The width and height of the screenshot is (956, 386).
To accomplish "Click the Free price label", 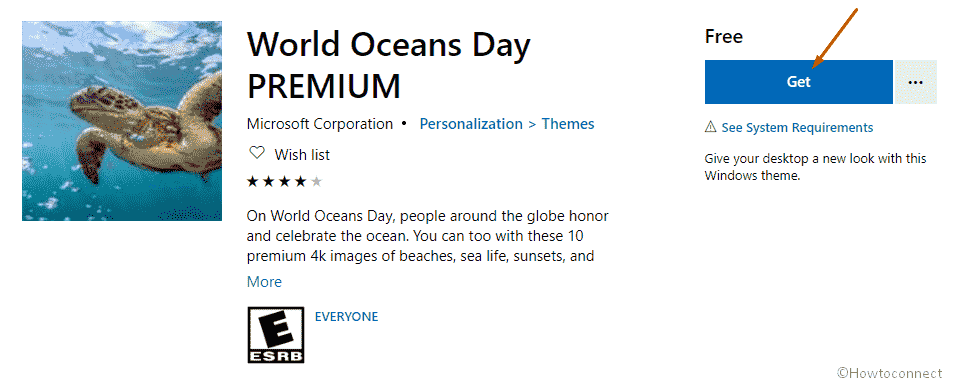I will coord(724,37).
